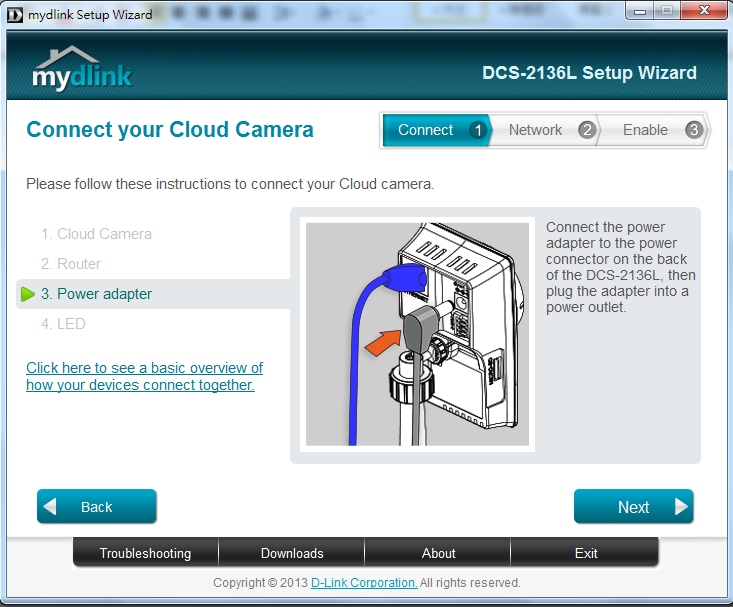Open the D-Link Corporation link
Viewport: 733px width, 607px height.
pyautogui.click(x=364, y=583)
